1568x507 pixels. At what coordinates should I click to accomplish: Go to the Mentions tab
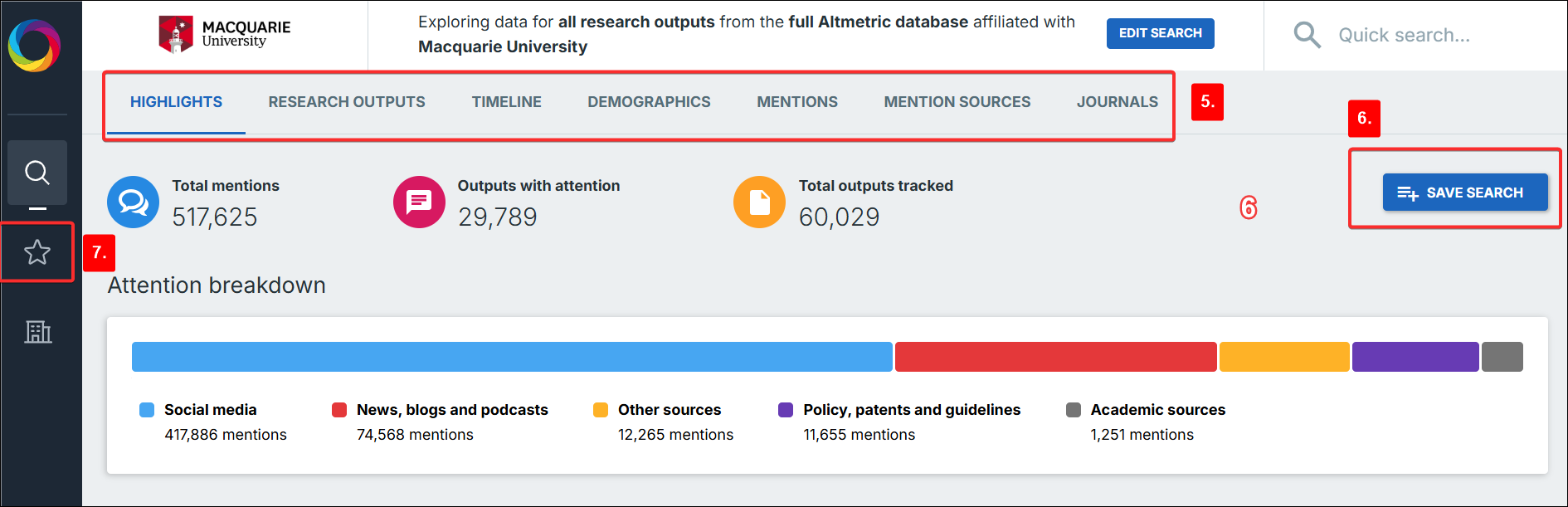pyautogui.click(x=796, y=102)
